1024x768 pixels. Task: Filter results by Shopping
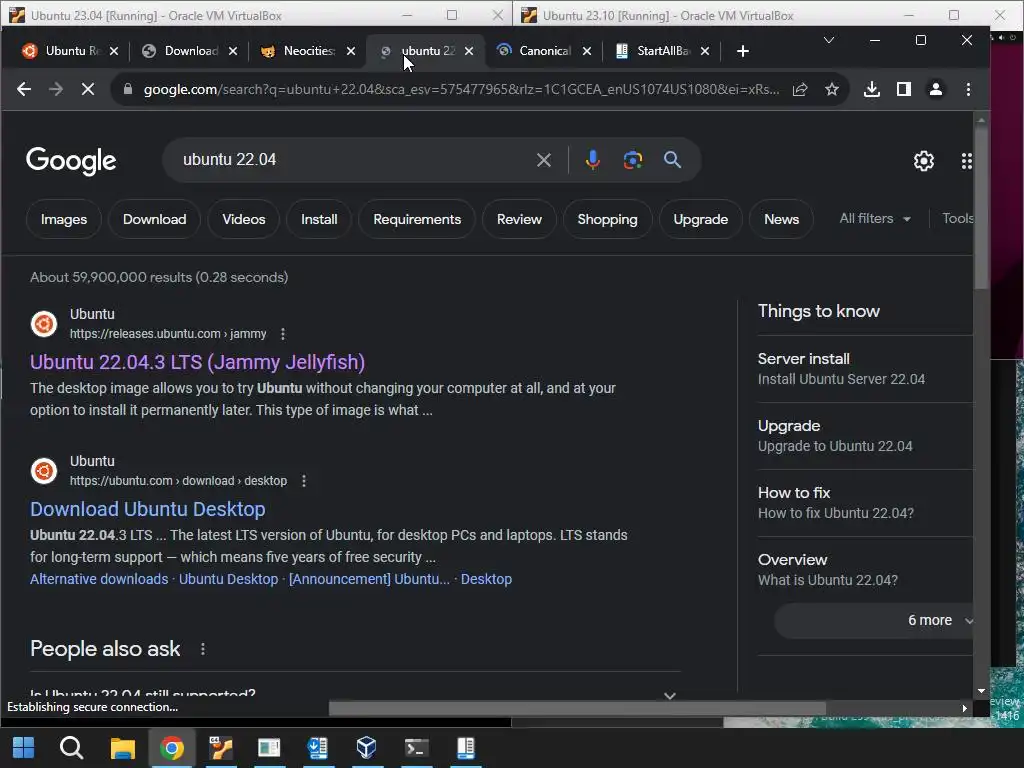[607, 219]
